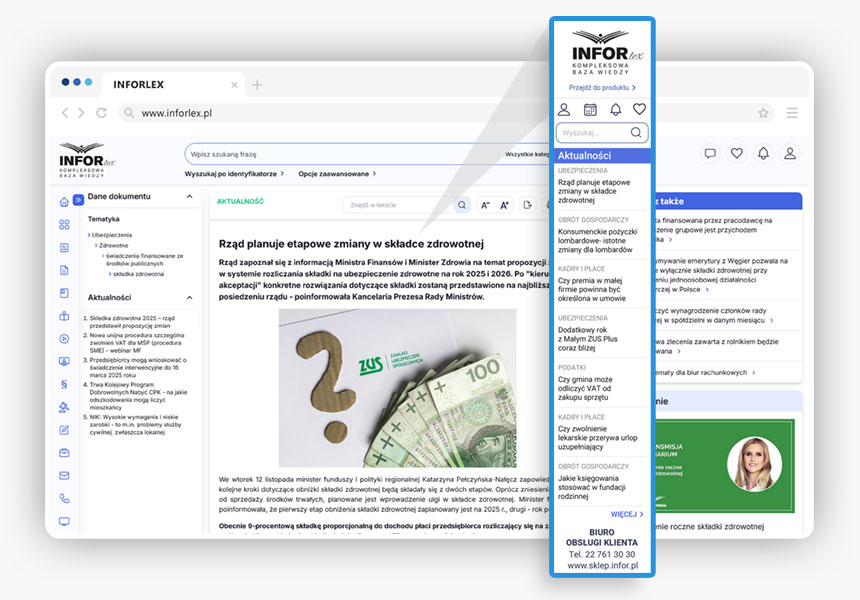Collapse the Dane dokumentu section

click(x=190, y=197)
